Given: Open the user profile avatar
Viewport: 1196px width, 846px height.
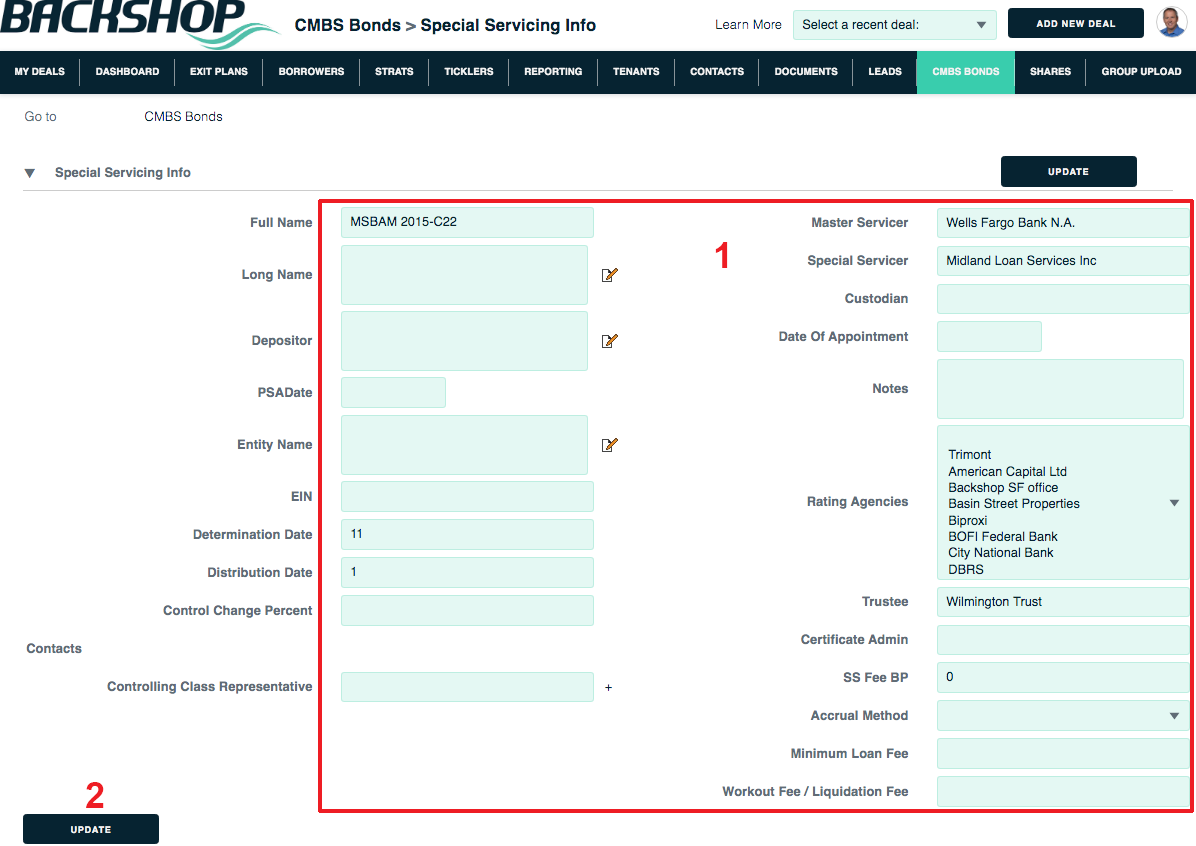Looking at the screenshot, I should 1172,23.
